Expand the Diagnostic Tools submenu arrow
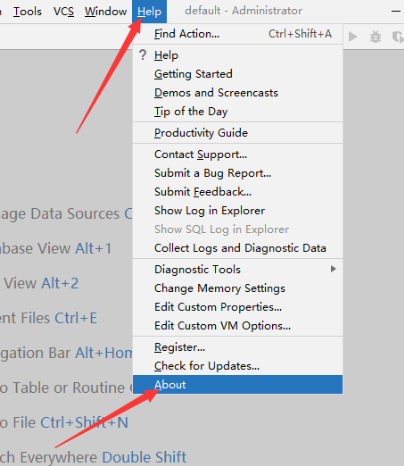The height and width of the screenshot is (466, 404). point(333,269)
